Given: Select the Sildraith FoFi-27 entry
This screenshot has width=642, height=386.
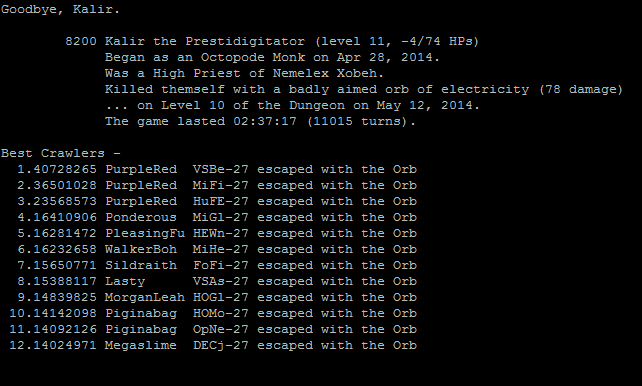Looking at the screenshot, I should (x=217, y=265).
